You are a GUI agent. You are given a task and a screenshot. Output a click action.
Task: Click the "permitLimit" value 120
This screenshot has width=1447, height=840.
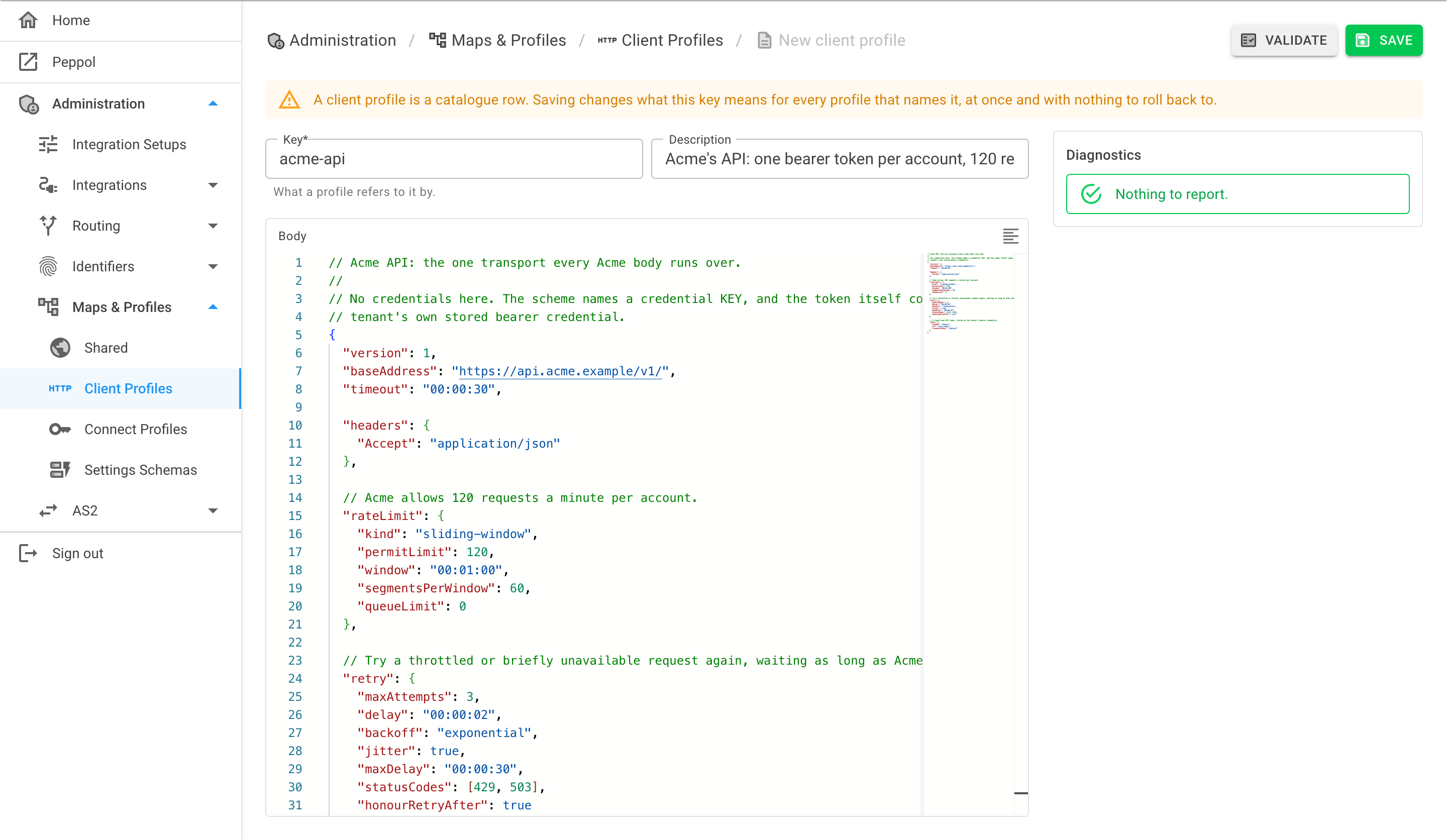pyautogui.click(x=477, y=552)
